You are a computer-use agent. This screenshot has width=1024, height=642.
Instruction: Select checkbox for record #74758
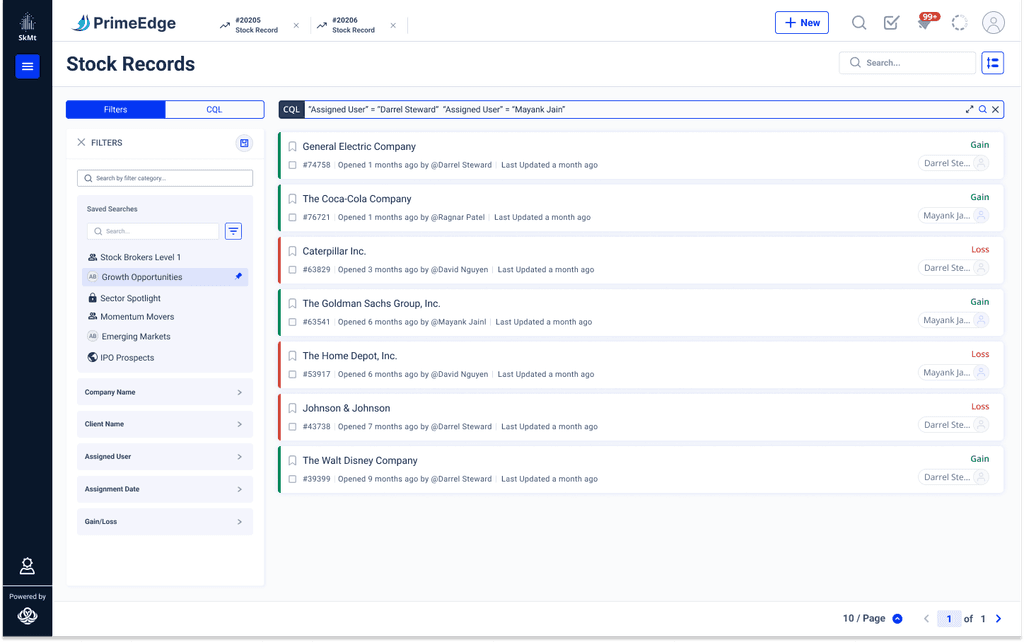click(x=293, y=165)
